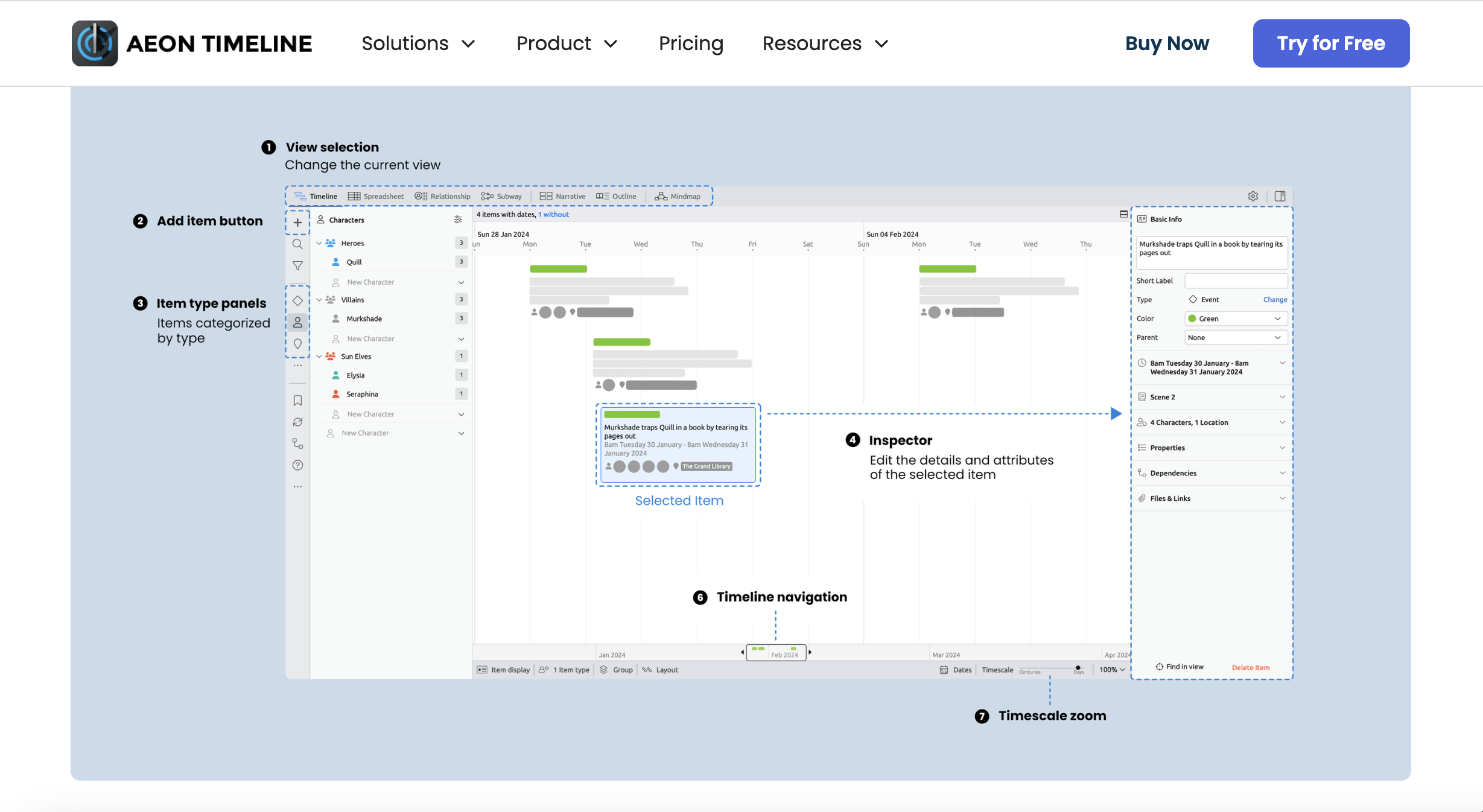Open the Resources menu
Screen dimensions: 1483x812
tap(825, 43)
